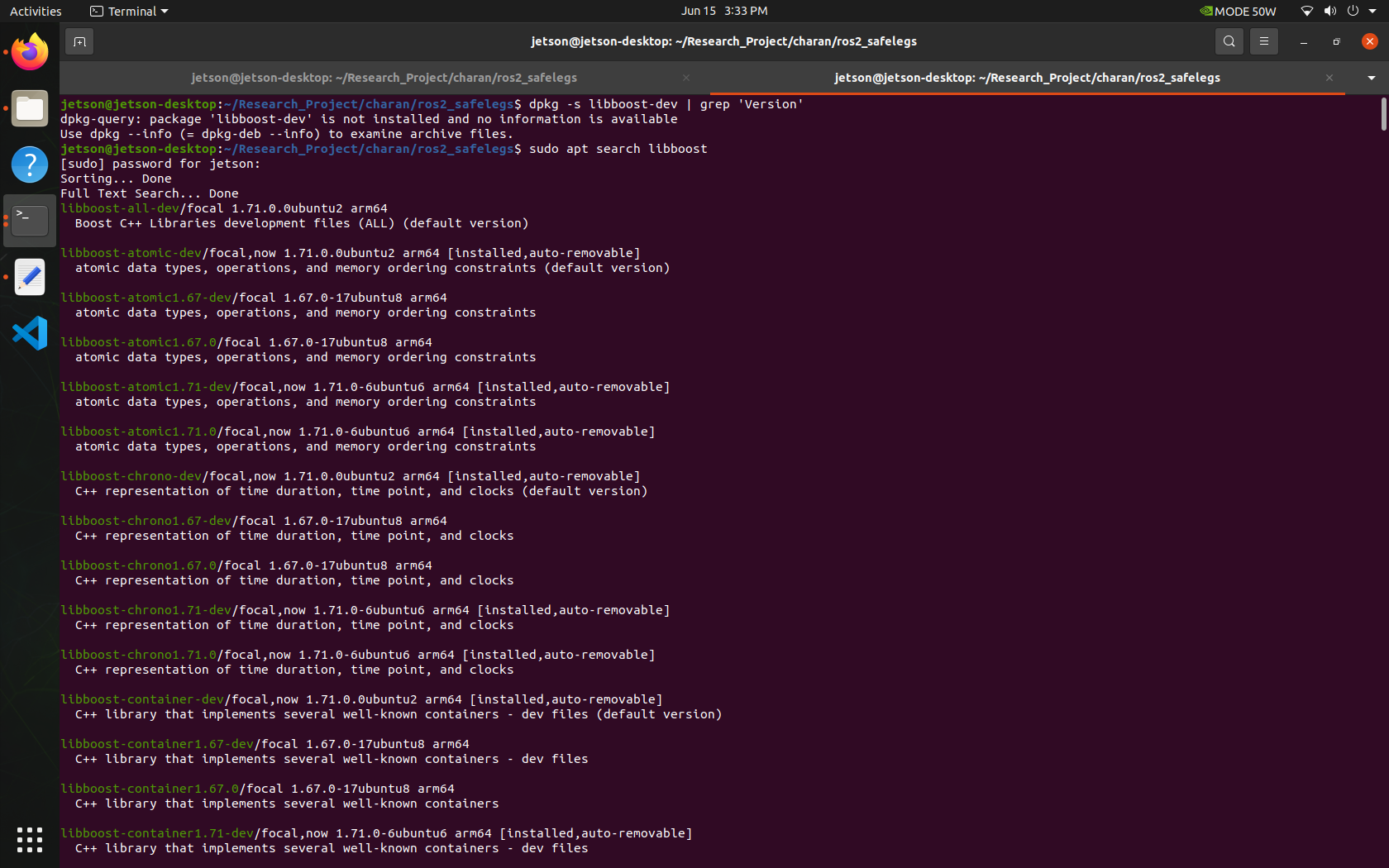Screen dimensions: 1389x868
Task: Open a new terminal tab with the new-tab icon
Action: pyautogui.click(x=79, y=41)
